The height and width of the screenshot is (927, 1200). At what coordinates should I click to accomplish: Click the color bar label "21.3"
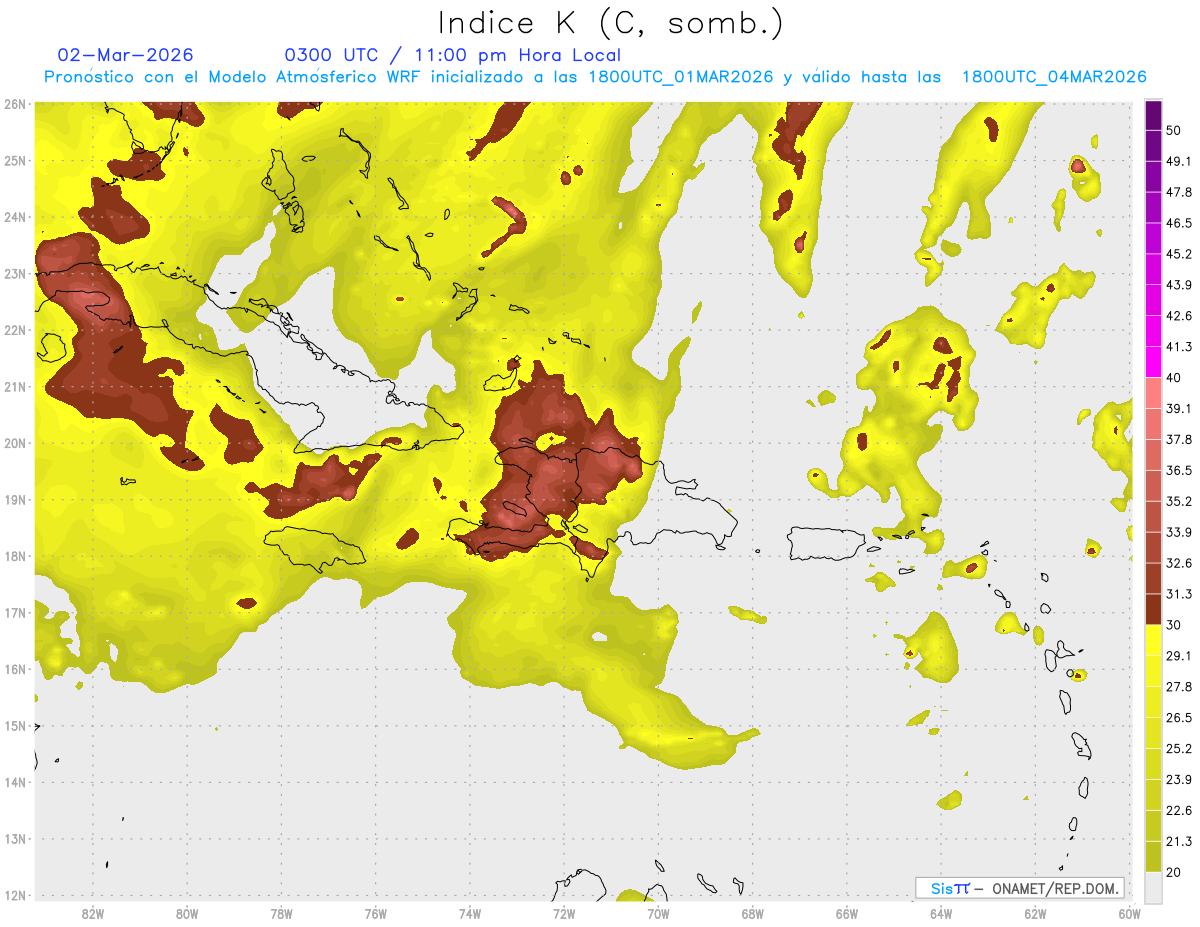coord(1178,841)
